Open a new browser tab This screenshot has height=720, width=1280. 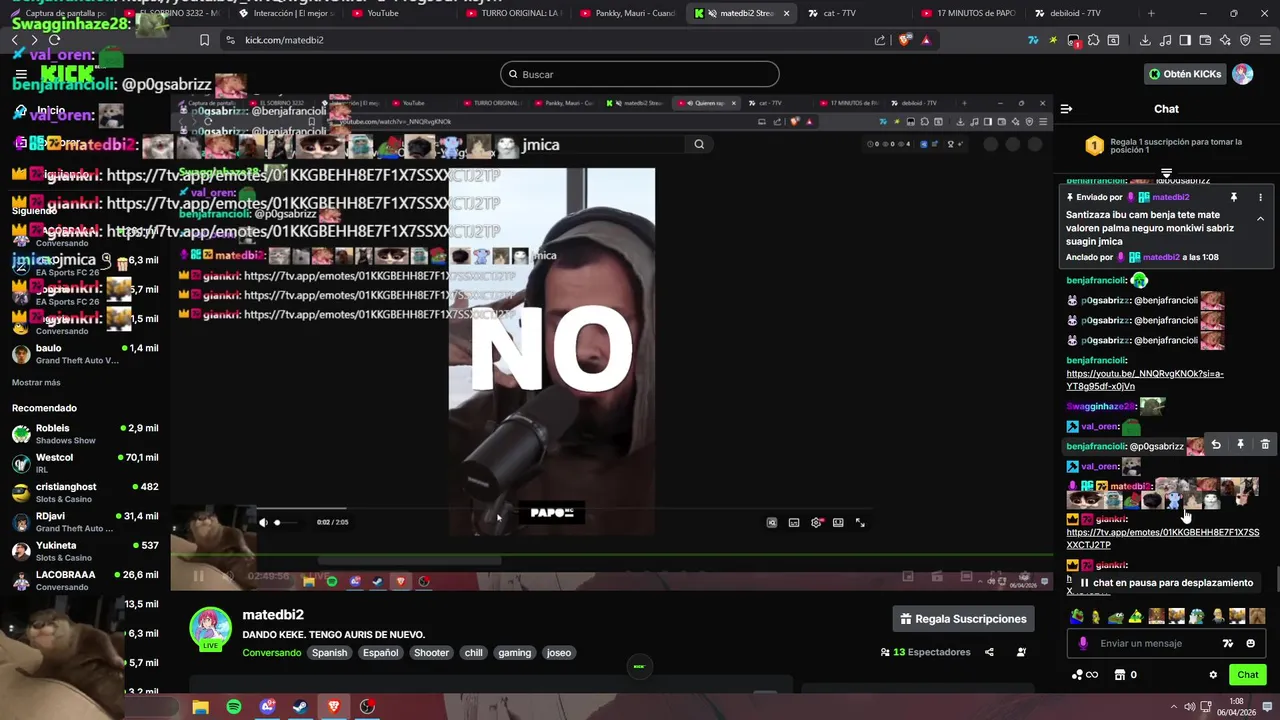pyautogui.click(x=1151, y=13)
